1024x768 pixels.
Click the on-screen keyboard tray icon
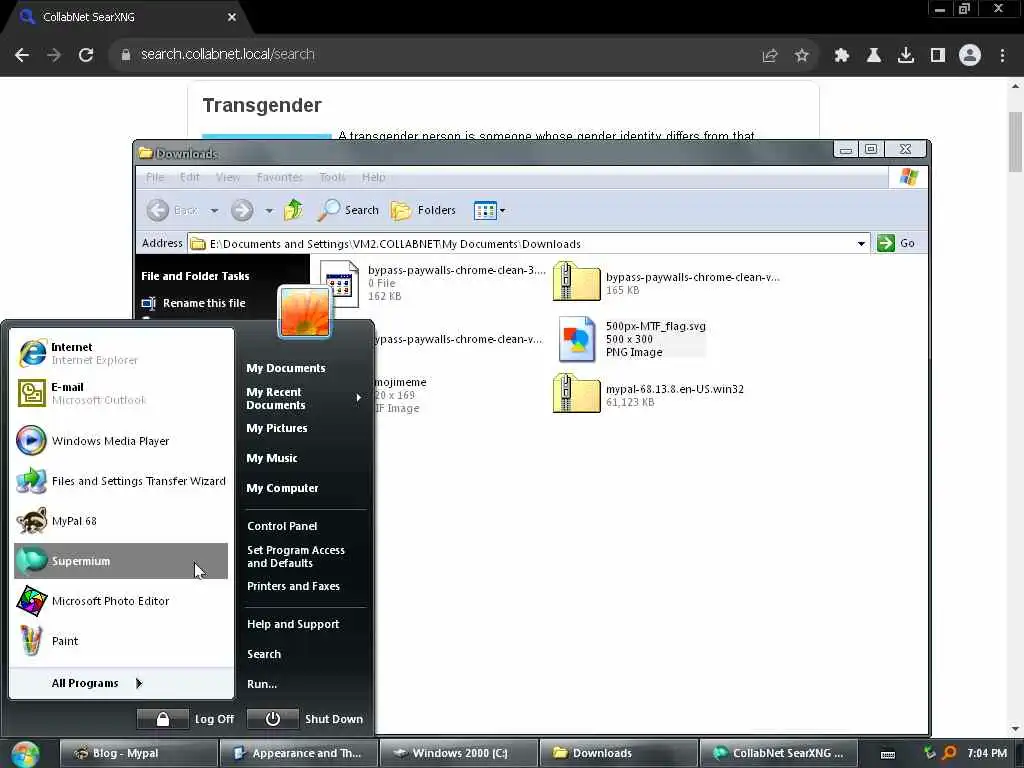(888, 754)
